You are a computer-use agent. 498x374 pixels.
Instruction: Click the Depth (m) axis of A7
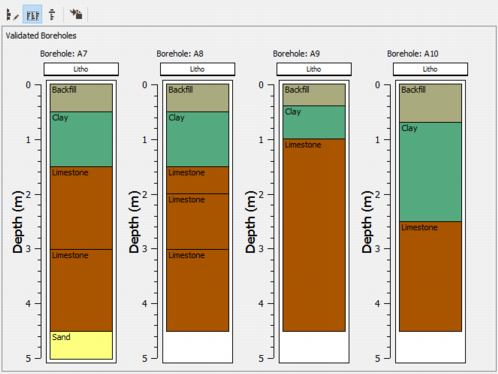coord(17,222)
